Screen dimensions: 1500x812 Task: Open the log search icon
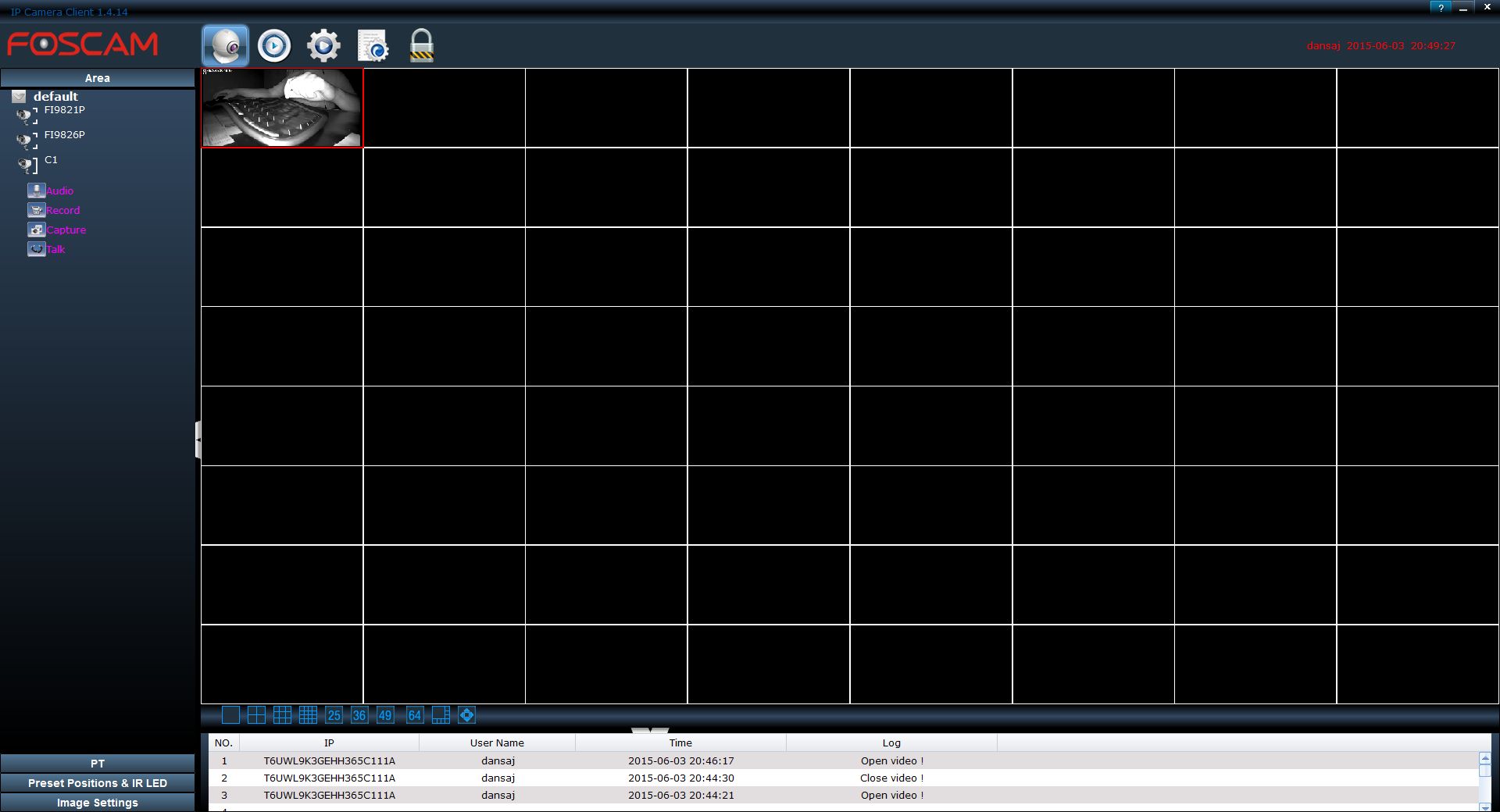373,45
